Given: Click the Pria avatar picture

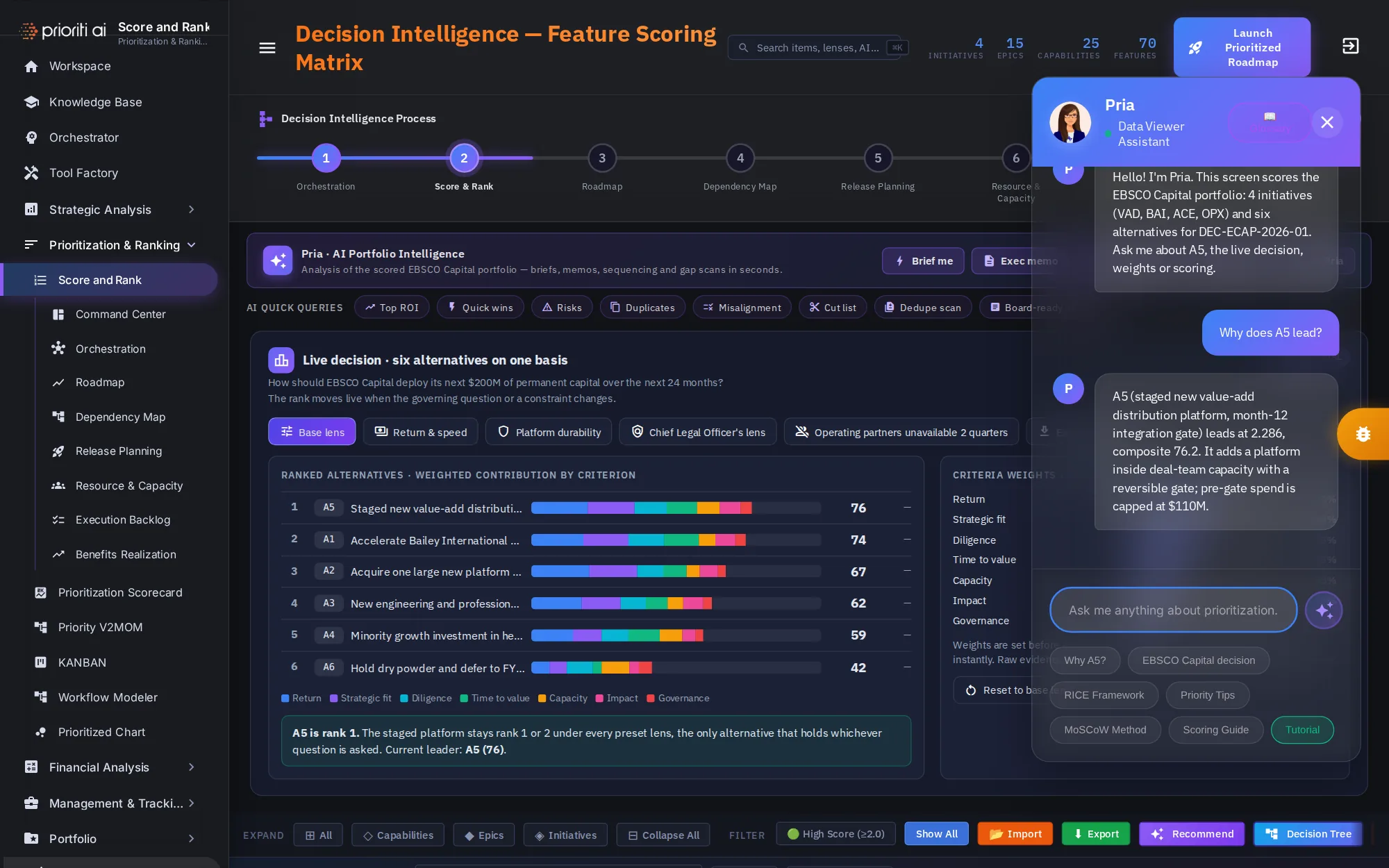Looking at the screenshot, I should [x=1070, y=123].
